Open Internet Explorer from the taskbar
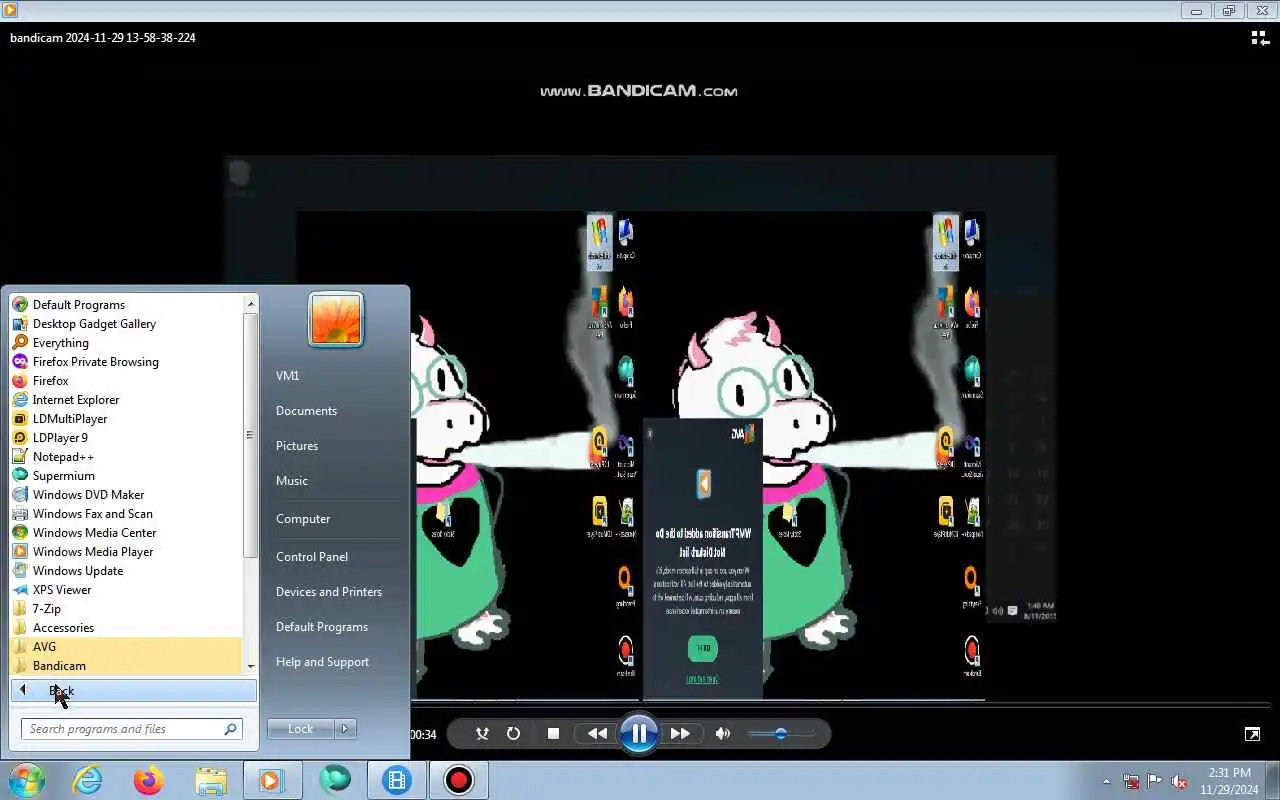The width and height of the screenshot is (1280, 800). pyautogui.click(x=88, y=780)
